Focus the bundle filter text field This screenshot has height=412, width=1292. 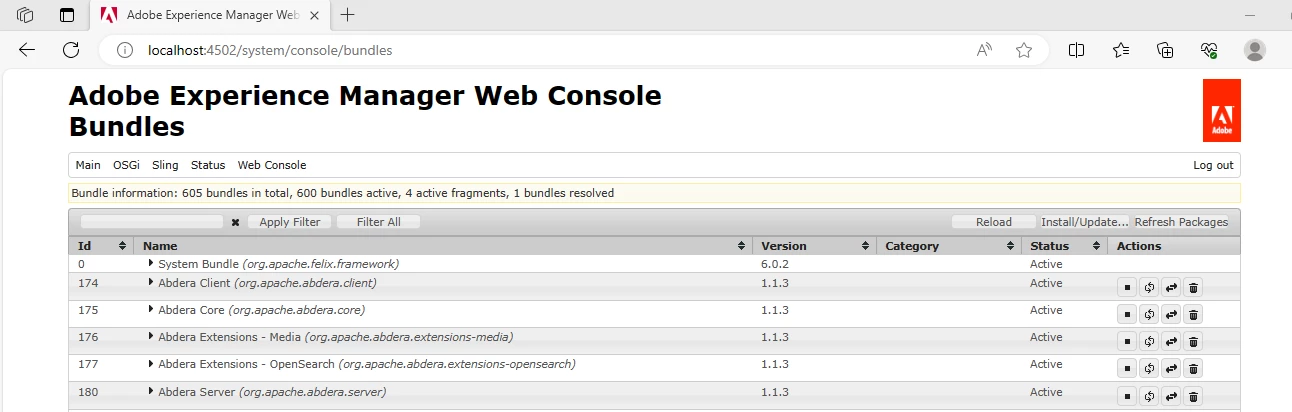(x=152, y=222)
